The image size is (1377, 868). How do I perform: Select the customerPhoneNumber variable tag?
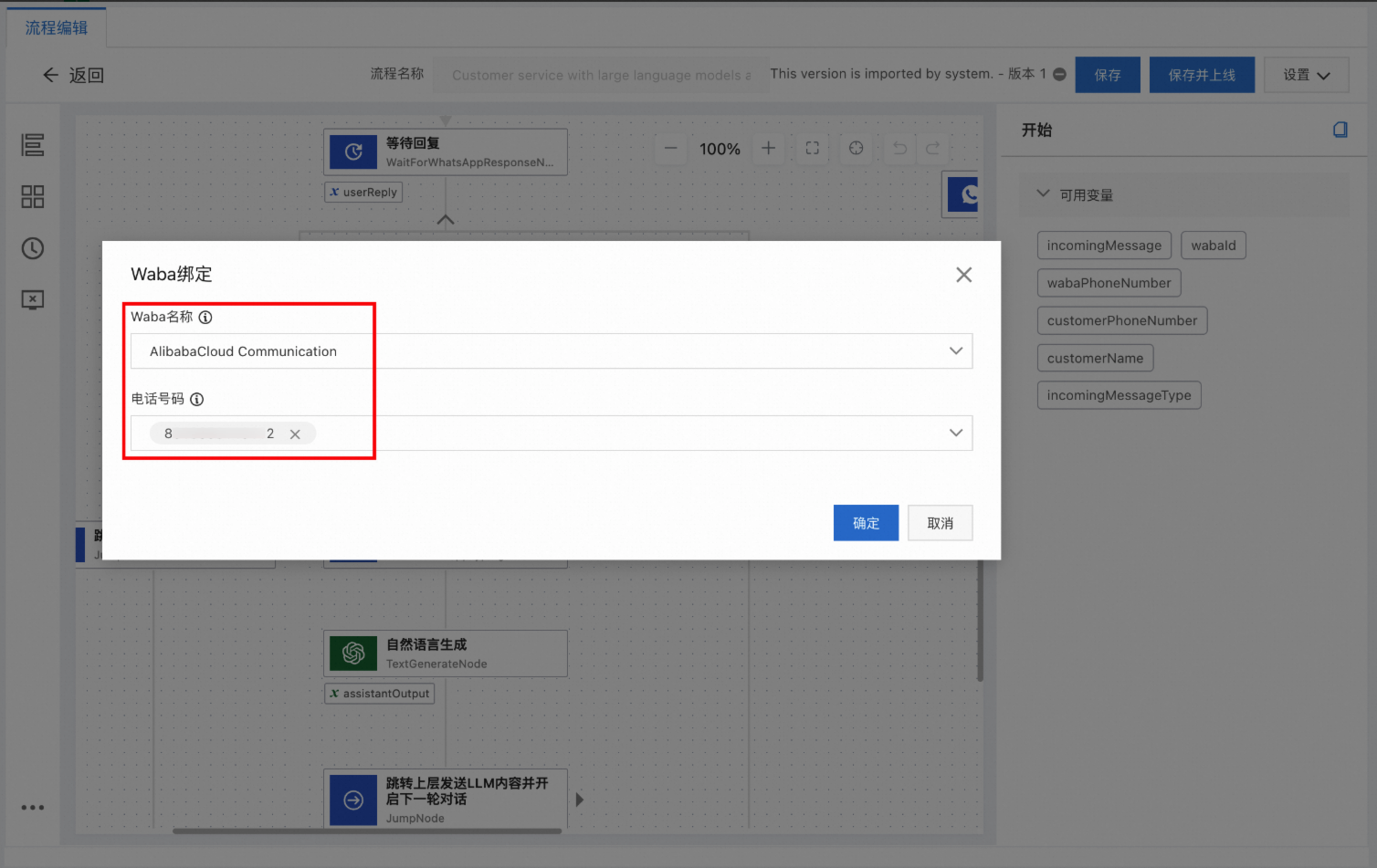1122,320
